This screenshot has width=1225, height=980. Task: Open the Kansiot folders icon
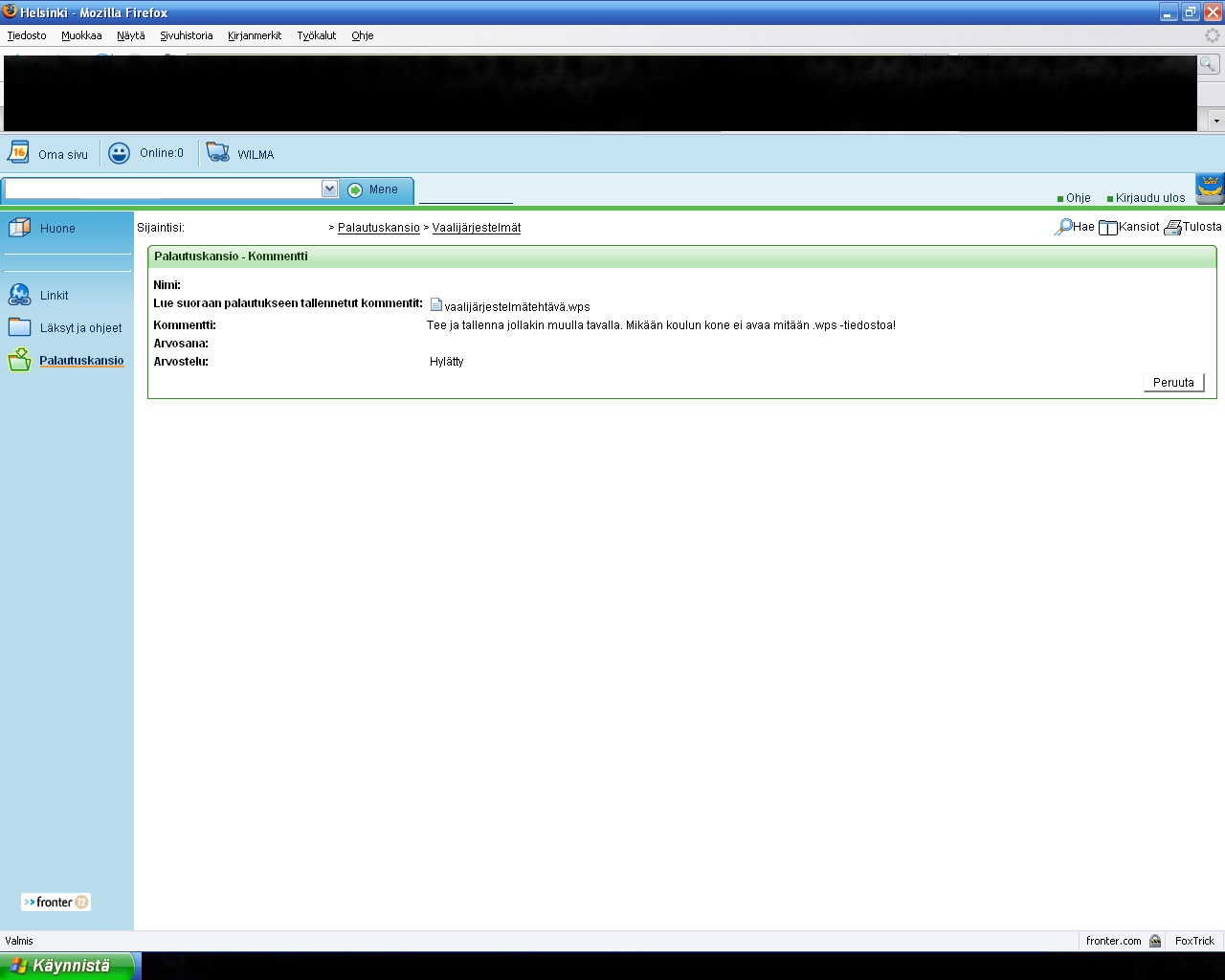point(1108,228)
